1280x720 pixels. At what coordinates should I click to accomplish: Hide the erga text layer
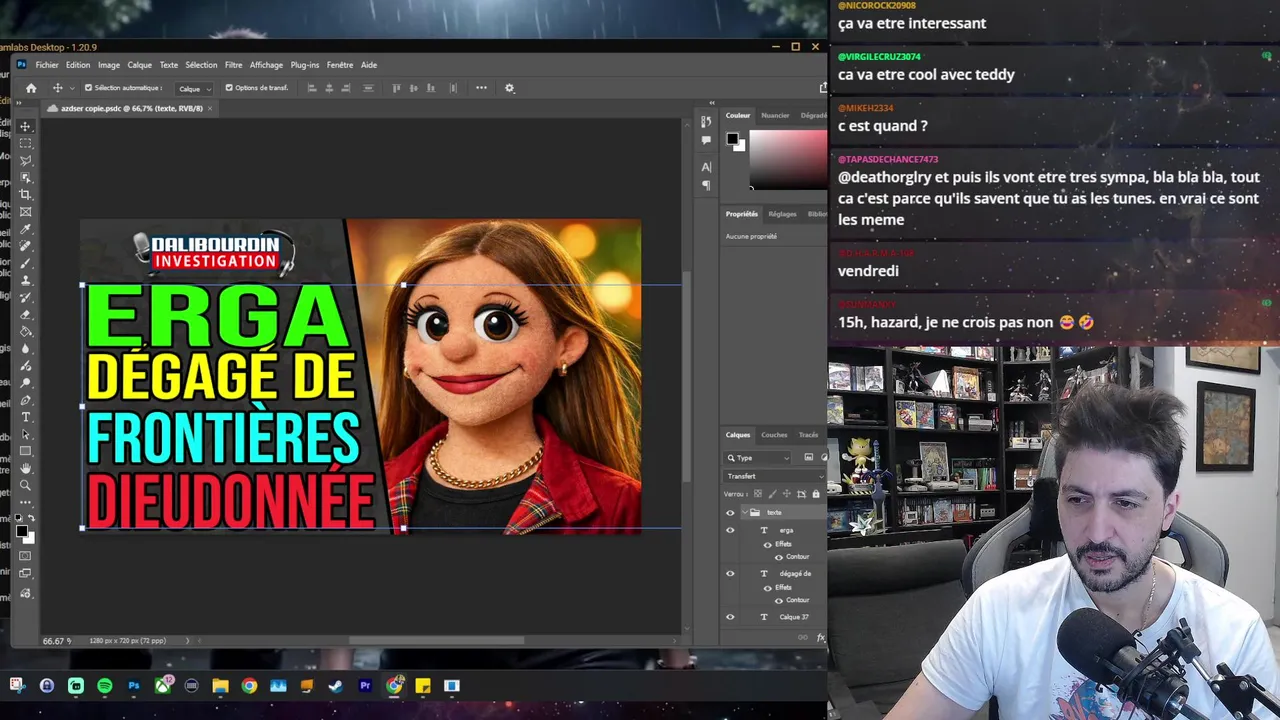pos(730,530)
